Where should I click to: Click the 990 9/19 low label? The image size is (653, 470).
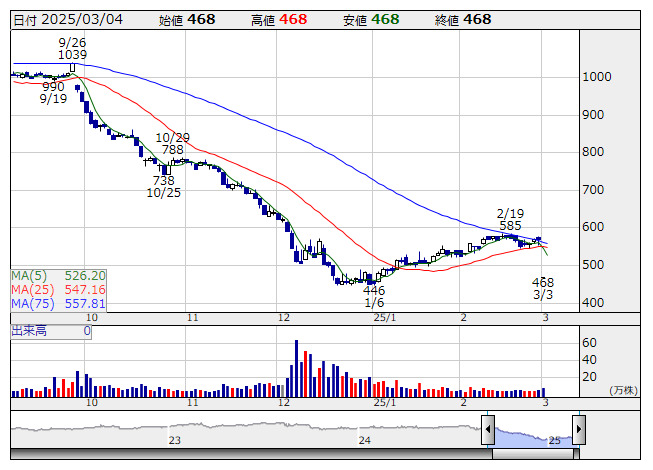[x=53, y=92]
